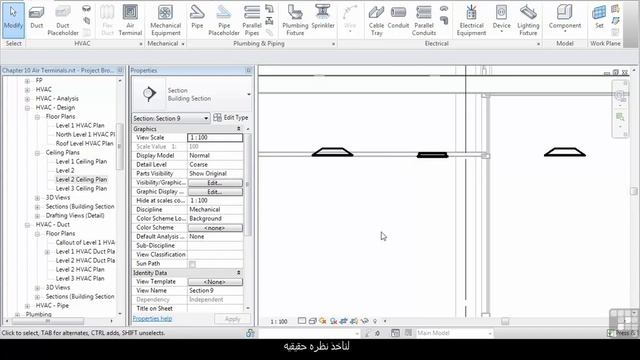This screenshot has width=640, height=360.
Task: Select the Device tool
Action: pyautogui.click(x=502, y=18)
